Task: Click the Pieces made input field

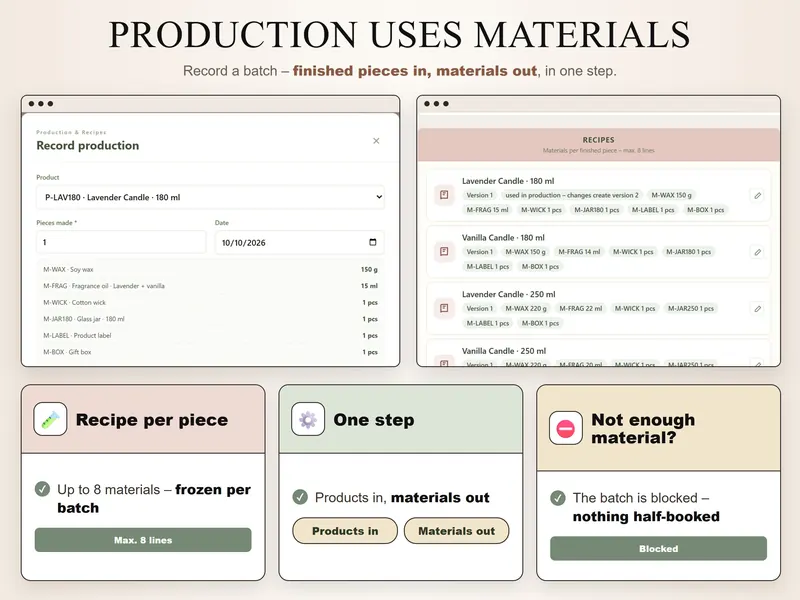Action: (121, 242)
